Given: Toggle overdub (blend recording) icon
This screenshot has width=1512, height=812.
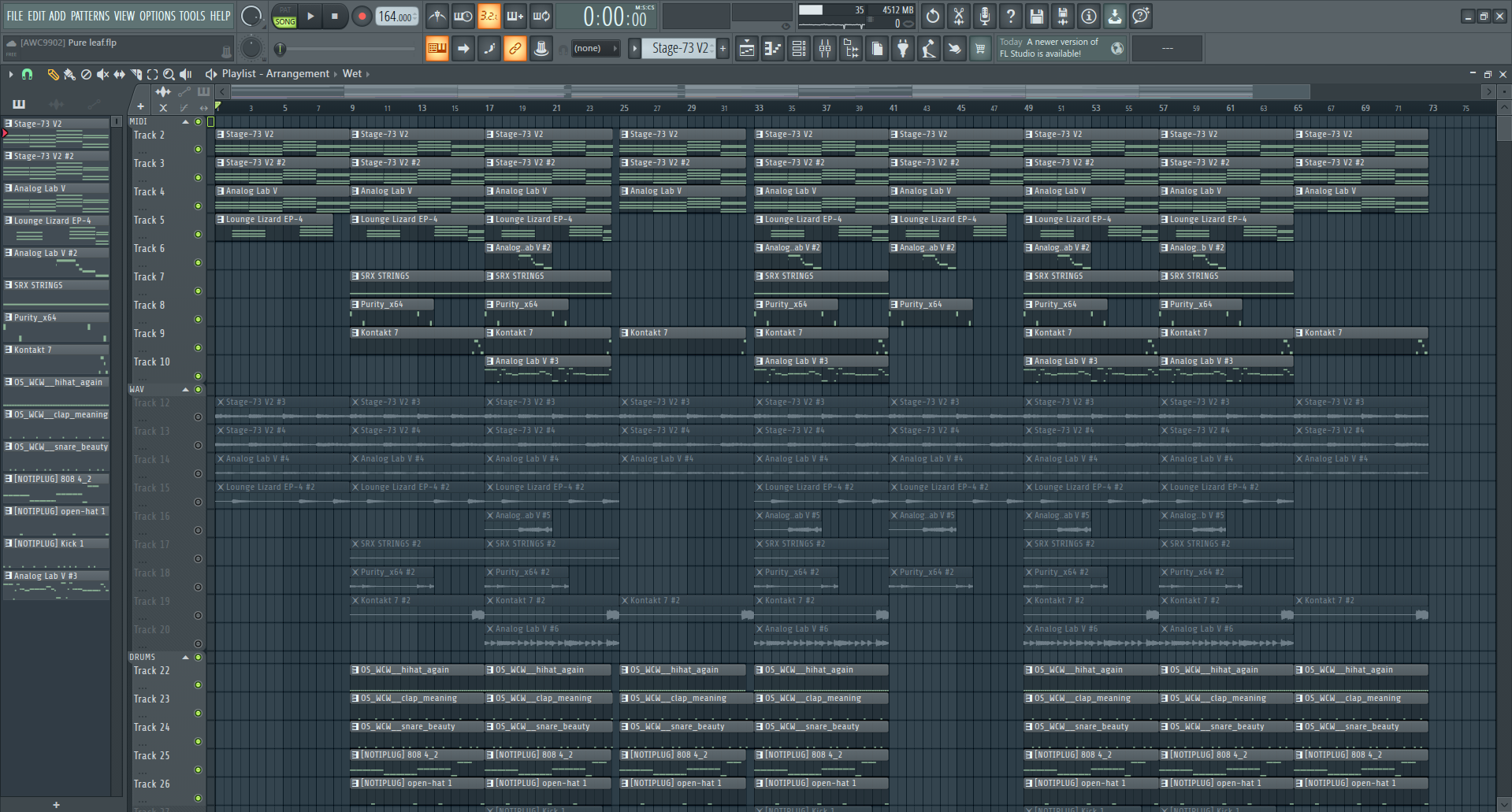Looking at the screenshot, I should click(515, 16).
